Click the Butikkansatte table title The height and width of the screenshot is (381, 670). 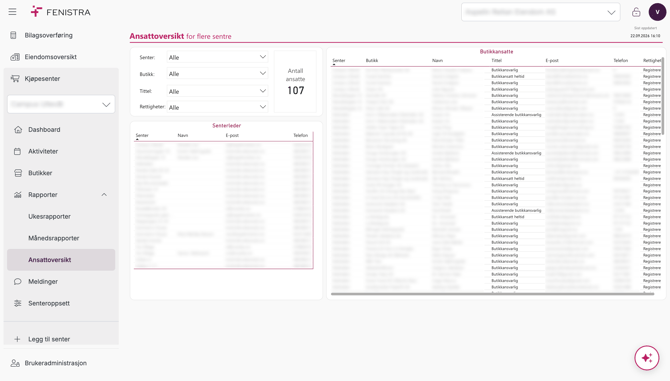(x=496, y=52)
